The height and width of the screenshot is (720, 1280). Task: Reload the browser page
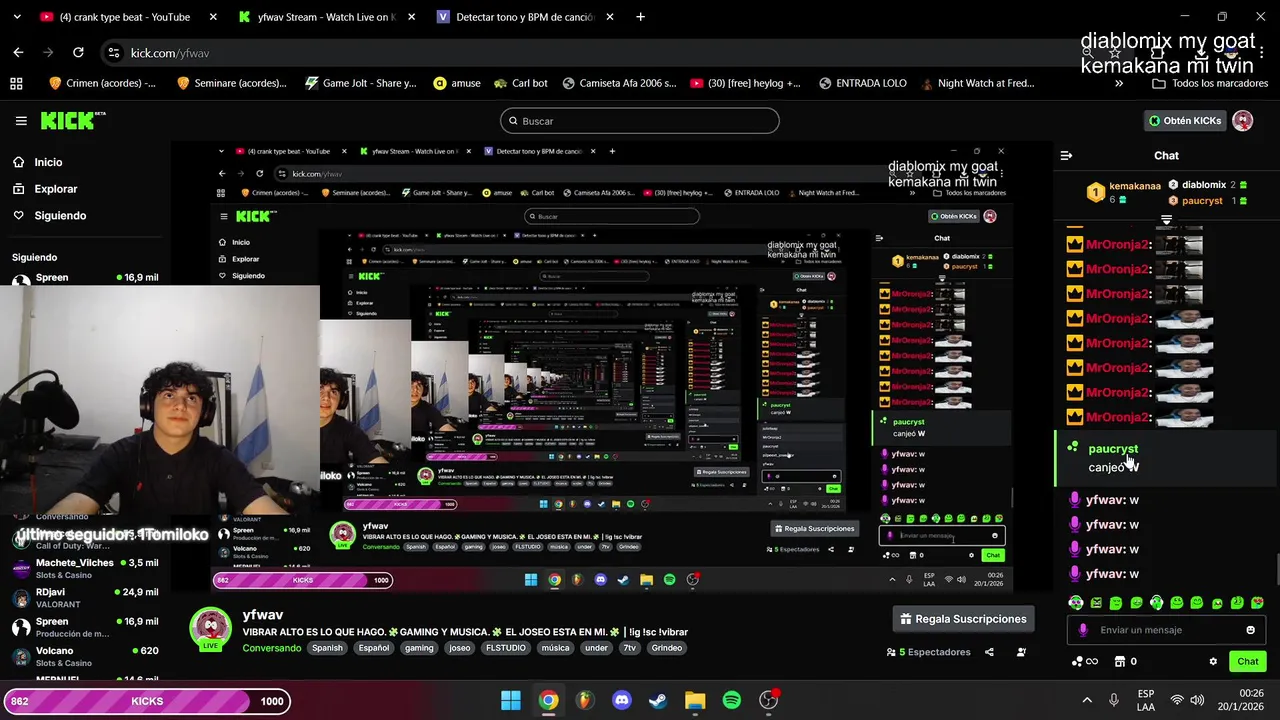pyautogui.click(x=78, y=53)
